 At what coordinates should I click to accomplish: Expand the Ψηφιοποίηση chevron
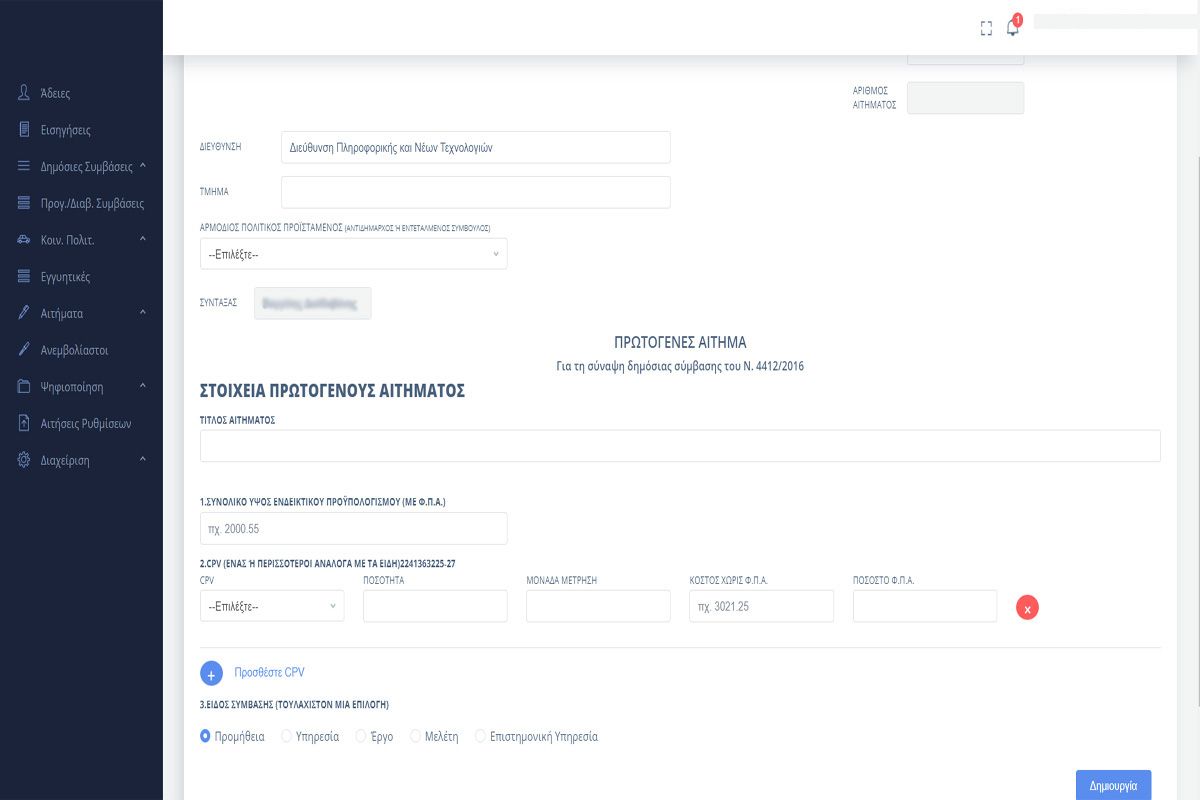click(143, 386)
